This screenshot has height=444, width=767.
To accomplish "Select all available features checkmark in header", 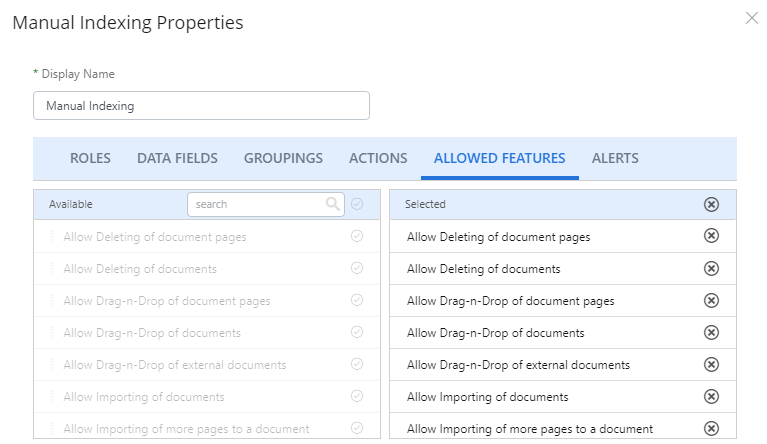I will point(357,204).
